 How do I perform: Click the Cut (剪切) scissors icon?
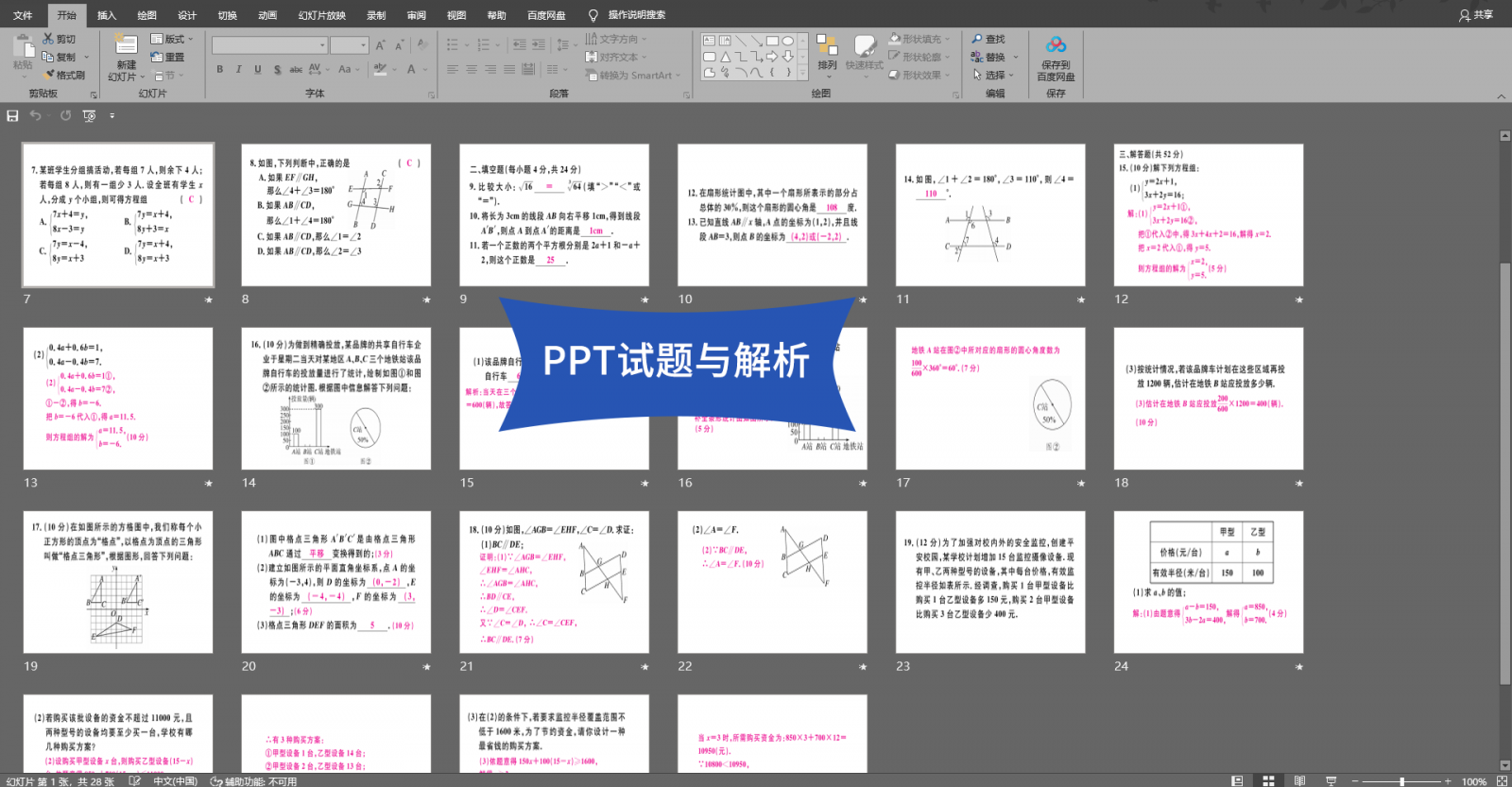[x=48, y=39]
